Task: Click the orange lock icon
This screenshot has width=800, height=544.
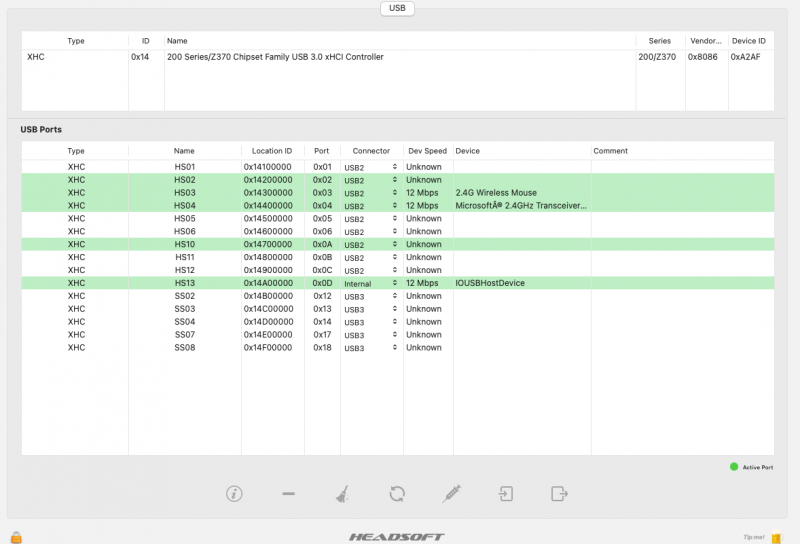Action: (x=16, y=537)
